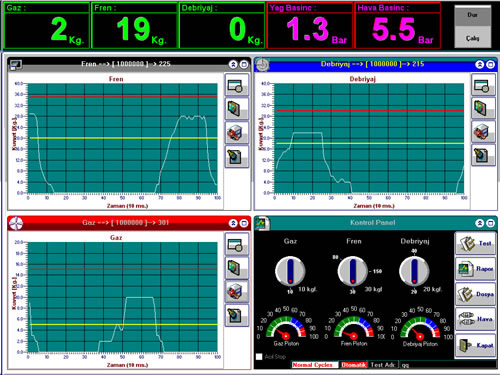Switch to Dur on the Dur/Çalış toggle
The width and height of the screenshot is (500, 375).
point(473,15)
